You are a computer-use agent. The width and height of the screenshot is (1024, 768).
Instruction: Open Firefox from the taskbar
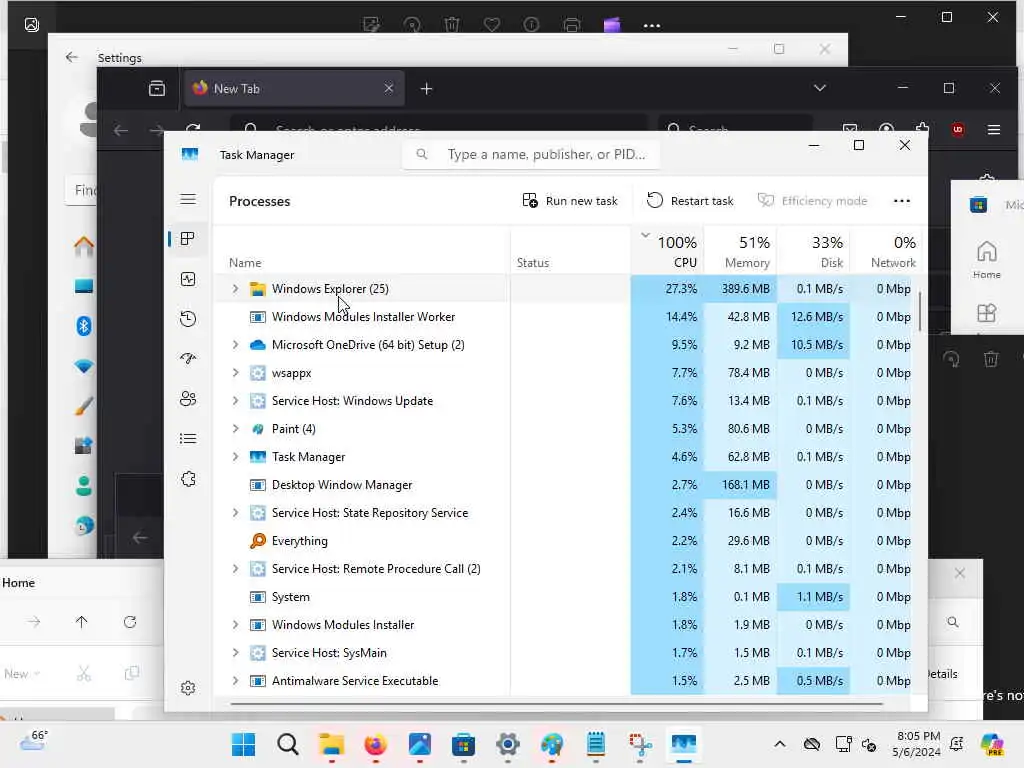pyautogui.click(x=376, y=744)
